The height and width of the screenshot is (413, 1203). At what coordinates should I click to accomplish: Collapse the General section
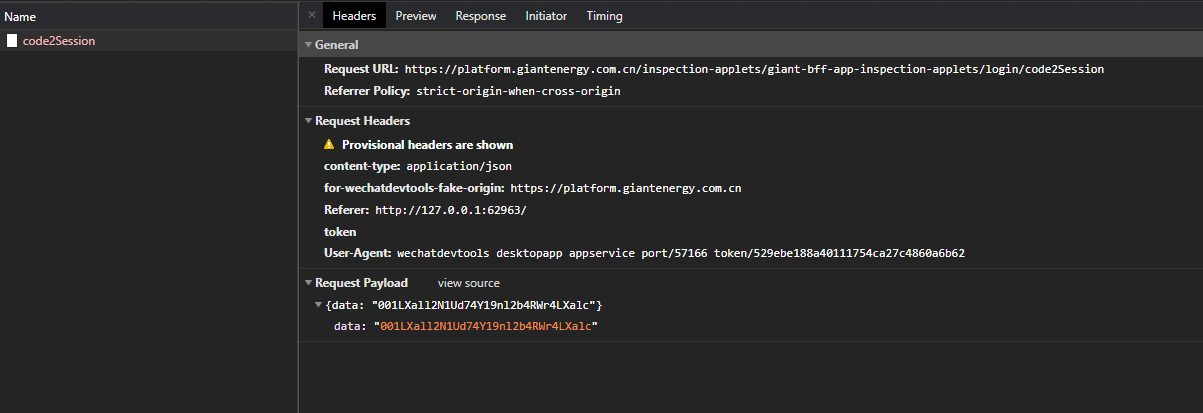(x=308, y=45)
